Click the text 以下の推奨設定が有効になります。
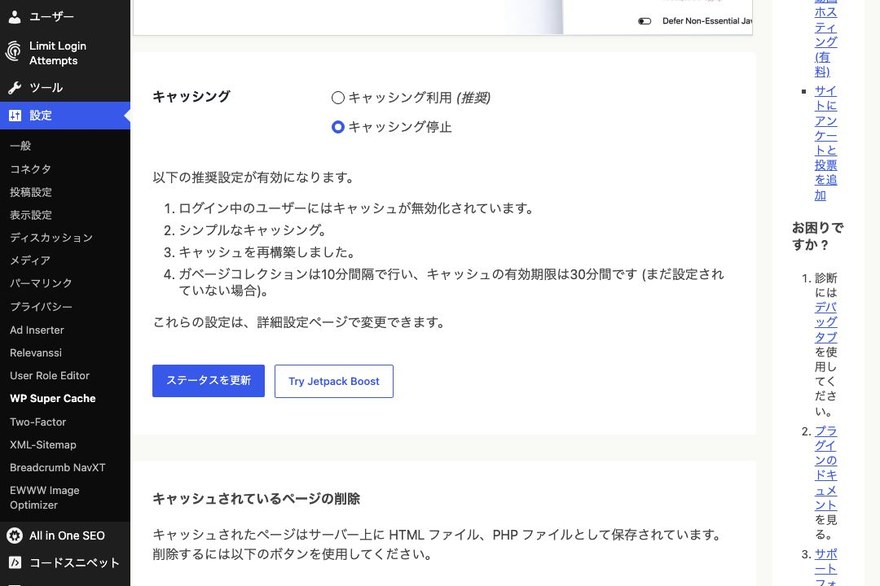880x586 pixels. [x=254, y=178]
